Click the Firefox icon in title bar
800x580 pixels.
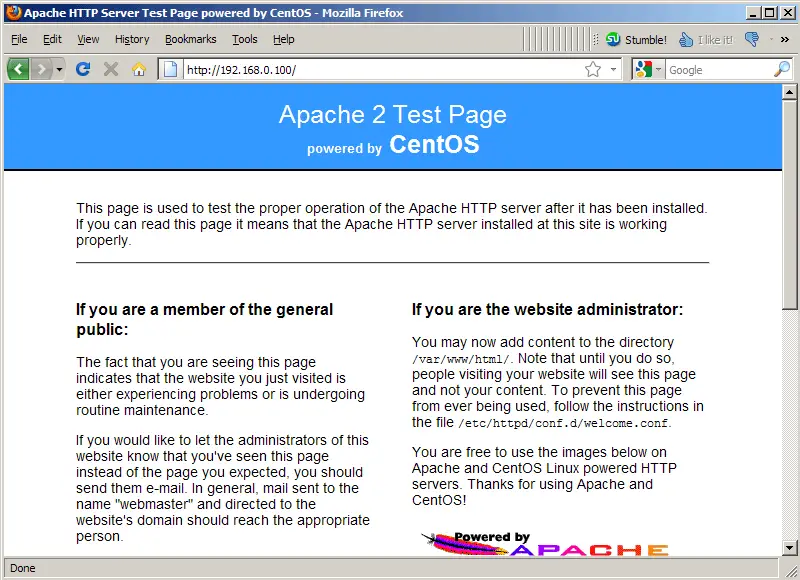13,12
